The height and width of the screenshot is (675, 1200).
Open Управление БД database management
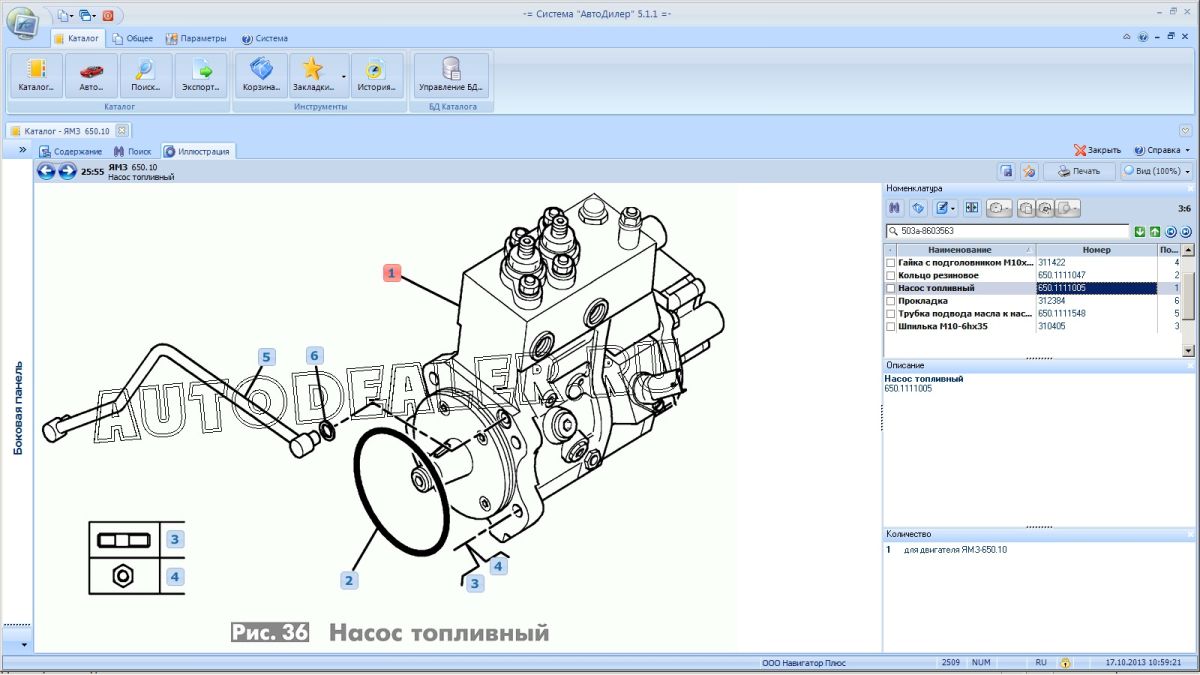point(451,75)
